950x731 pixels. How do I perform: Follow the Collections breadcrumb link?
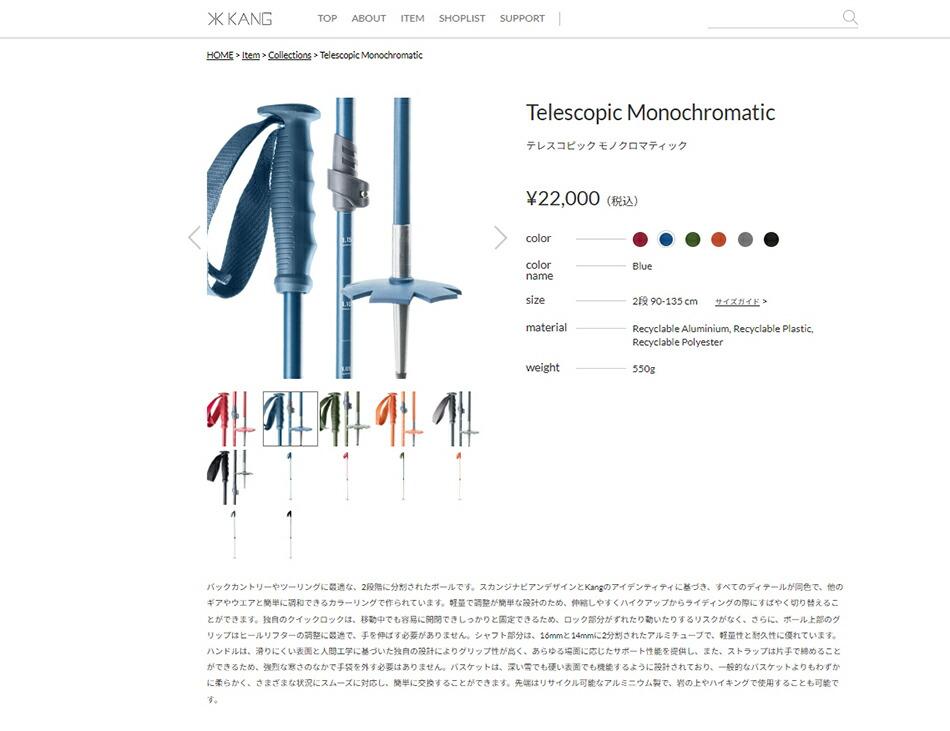[290, 55]
